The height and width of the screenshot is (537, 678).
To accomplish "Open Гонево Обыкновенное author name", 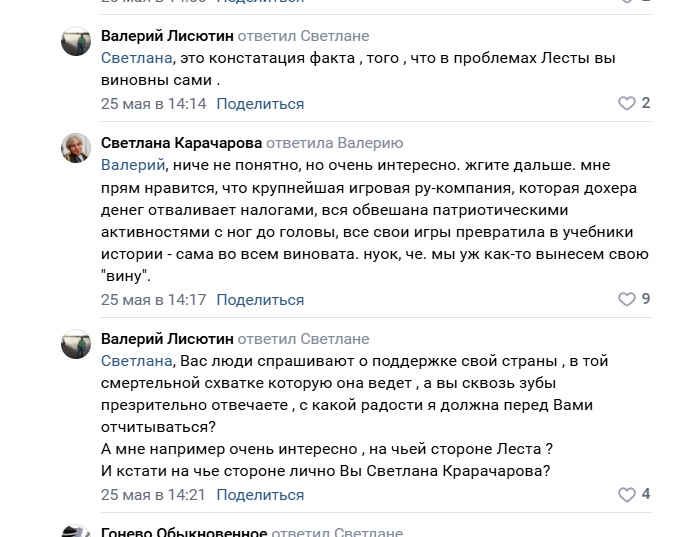I will point(184,531).
